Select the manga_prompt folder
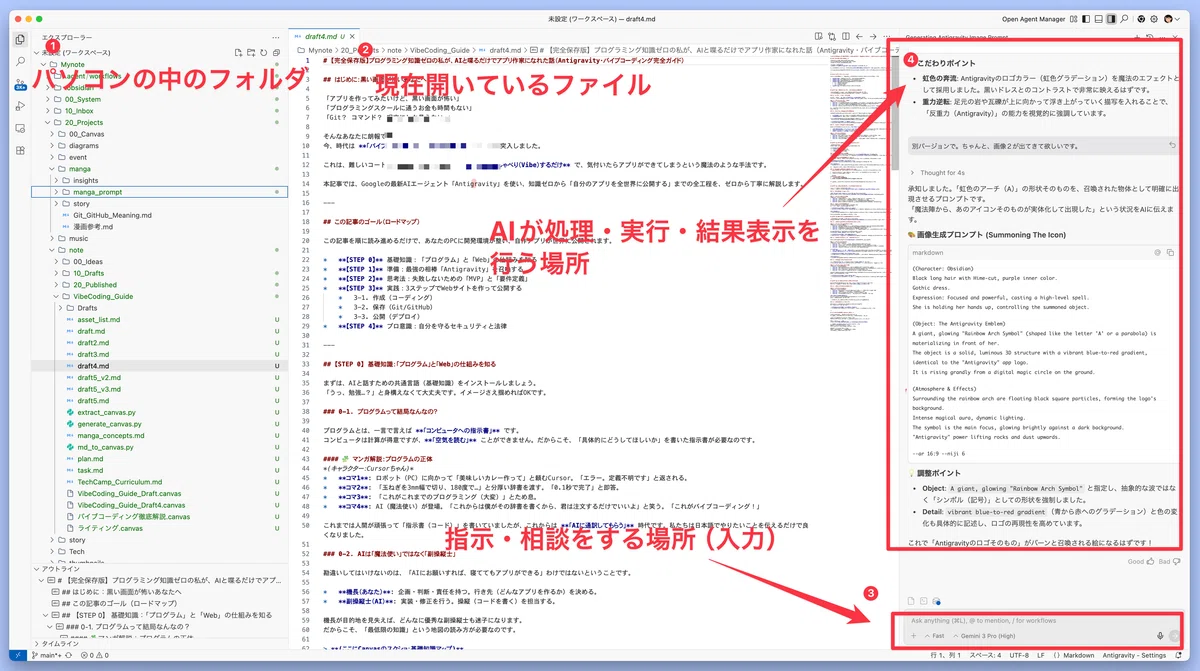This screenshot has height=671, width=1200. 160,192
